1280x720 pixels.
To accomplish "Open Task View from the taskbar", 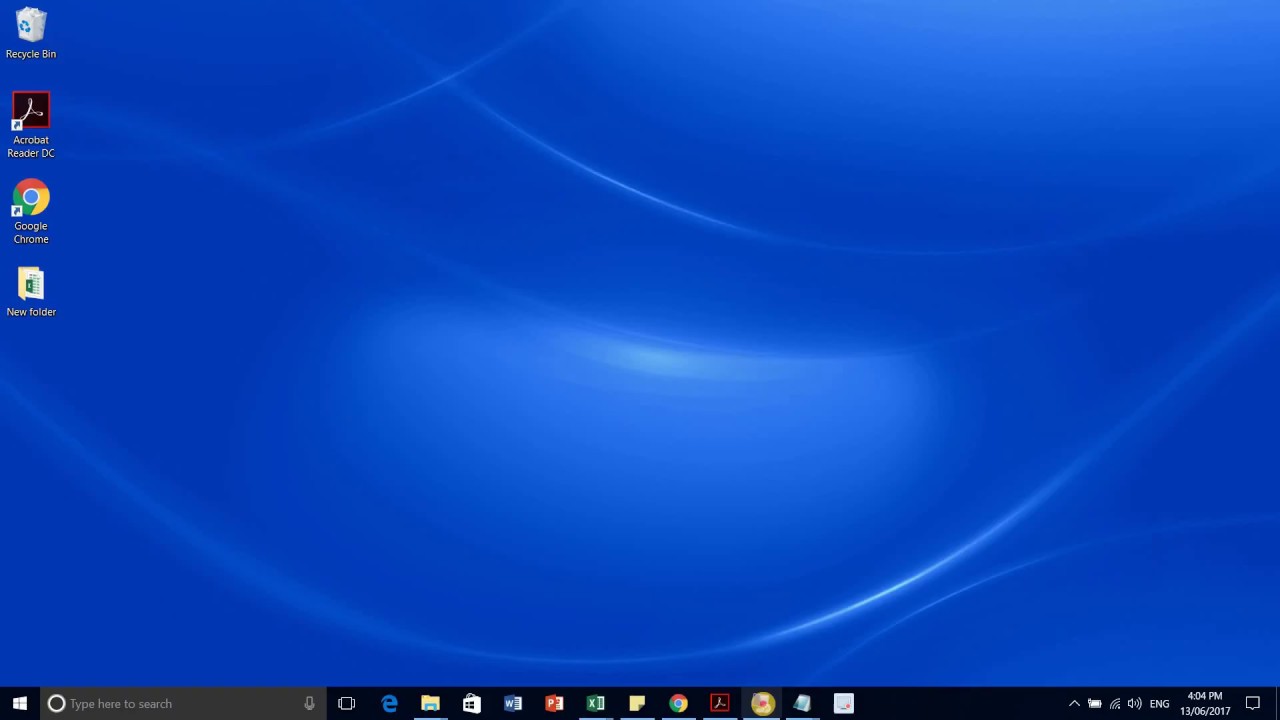I will click(347, 703).
